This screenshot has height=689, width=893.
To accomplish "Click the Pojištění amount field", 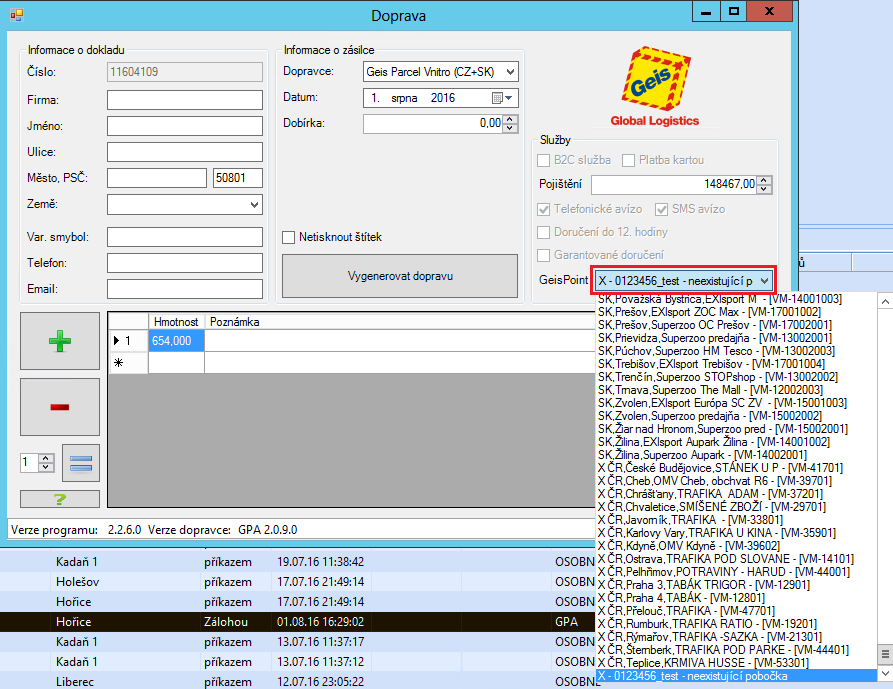I will tap(674, 184).
